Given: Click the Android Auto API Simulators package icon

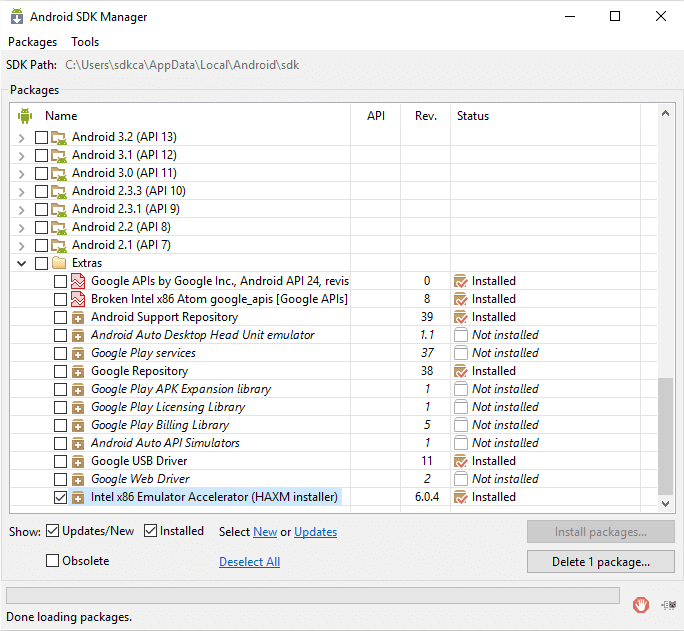Looking at the screenshot, I should pyautogui.click(x=78, y=443).
